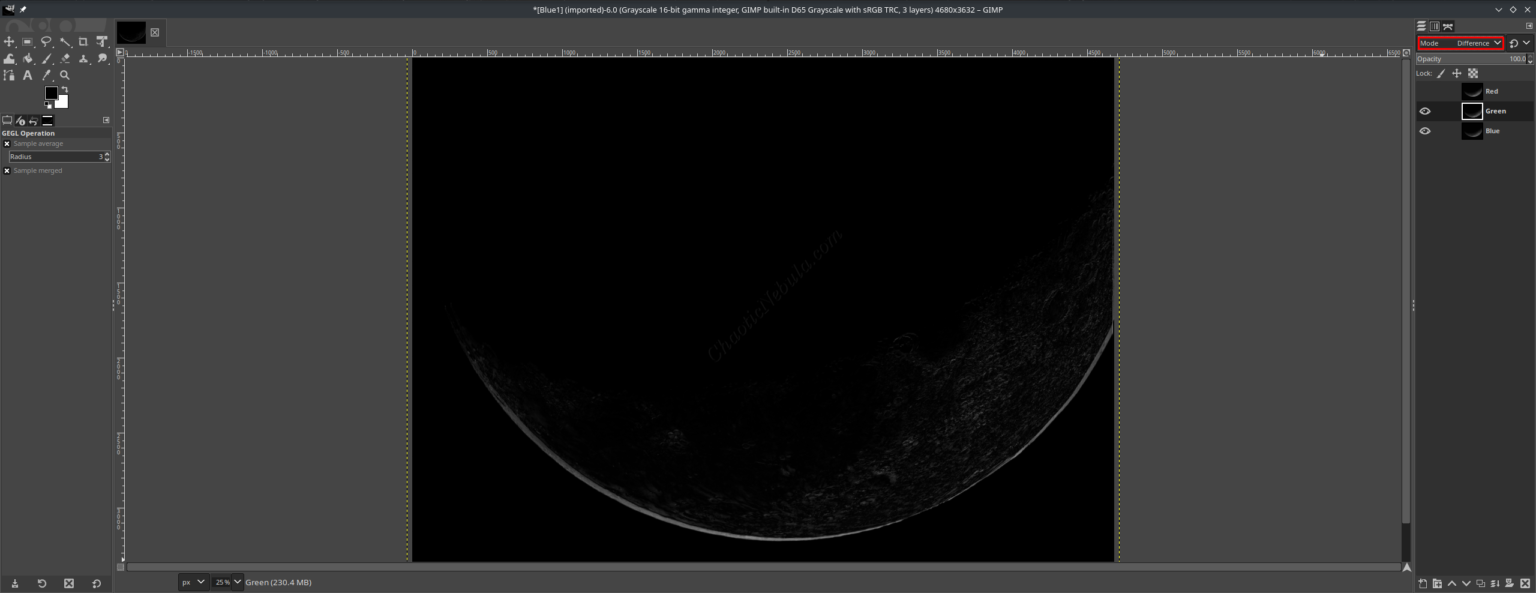Image resolution: width=1536 pixels, height=593 pixels.
Task: Delete the selected Green layer
Action: point(1525,583)
